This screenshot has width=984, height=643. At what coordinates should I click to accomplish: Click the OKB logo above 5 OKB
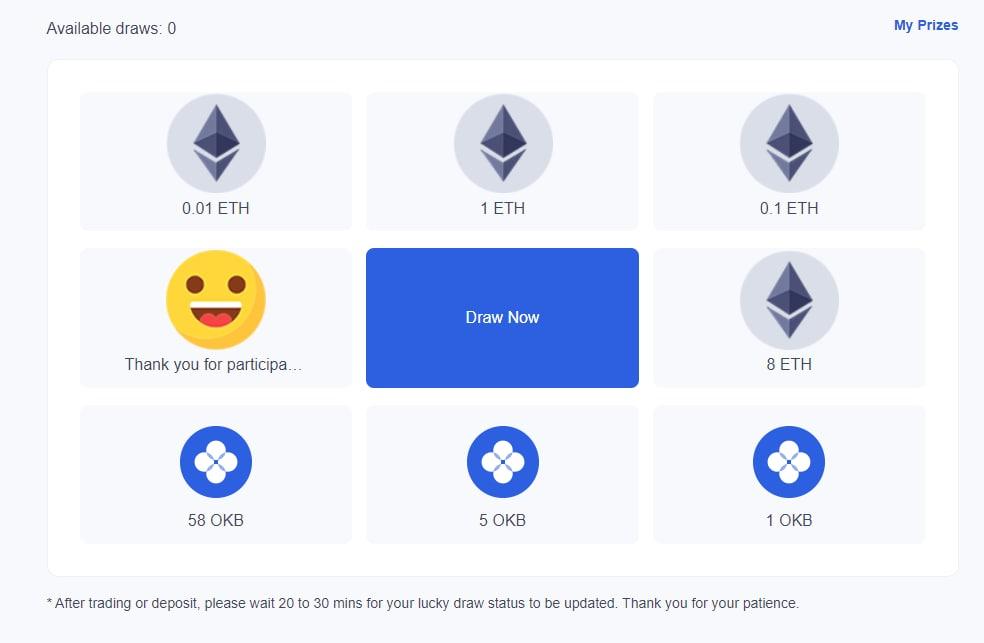[x=503, y=462]
